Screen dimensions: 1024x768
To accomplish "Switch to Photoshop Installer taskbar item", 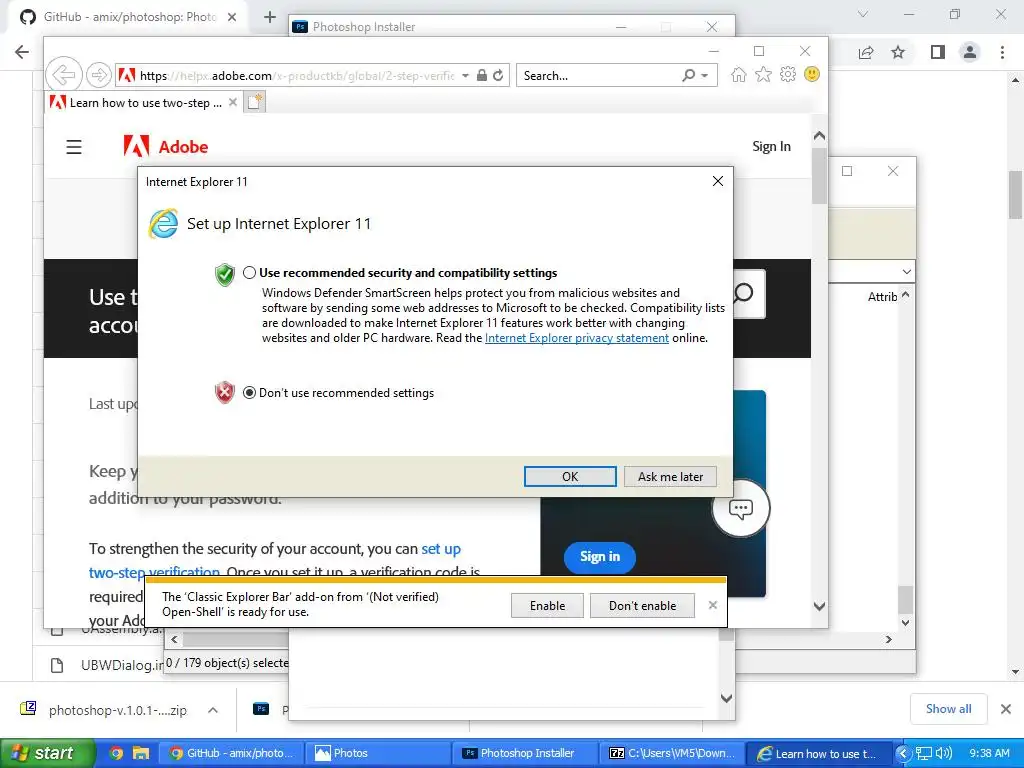I will pos(526,753).
